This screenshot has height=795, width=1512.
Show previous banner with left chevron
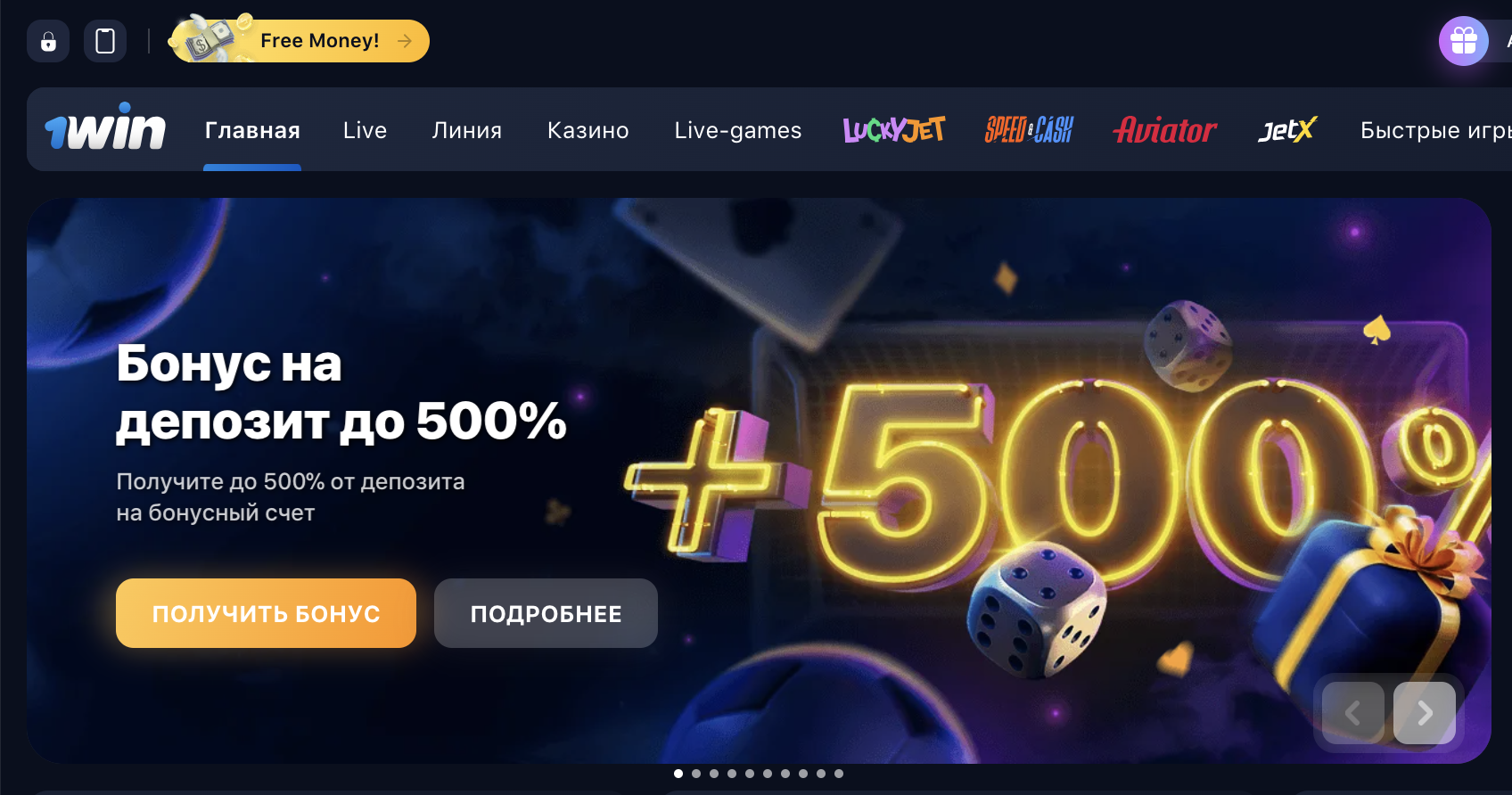[1353, 713]
